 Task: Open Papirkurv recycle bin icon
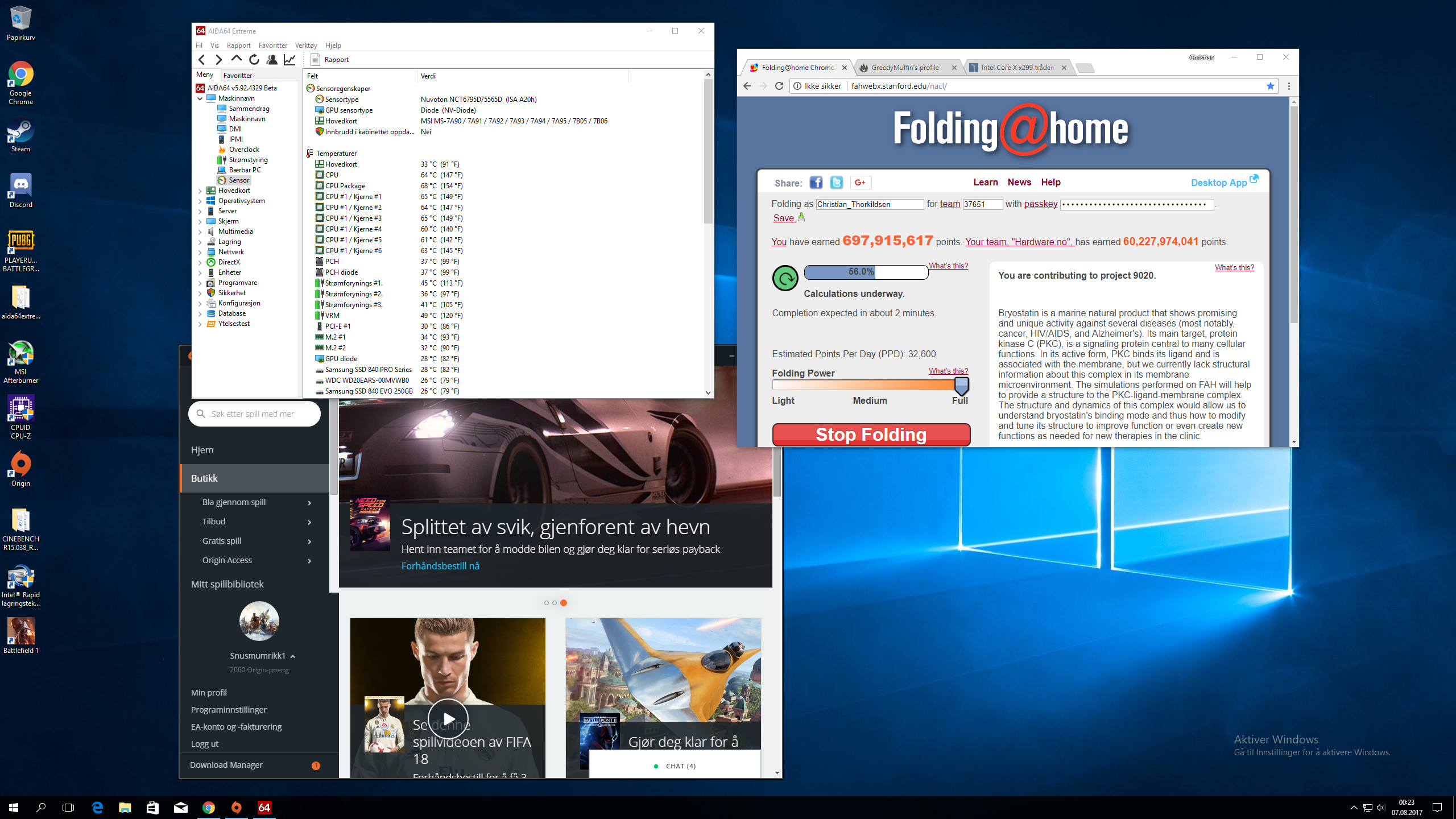pyautogui.click(x=20, y=23)
